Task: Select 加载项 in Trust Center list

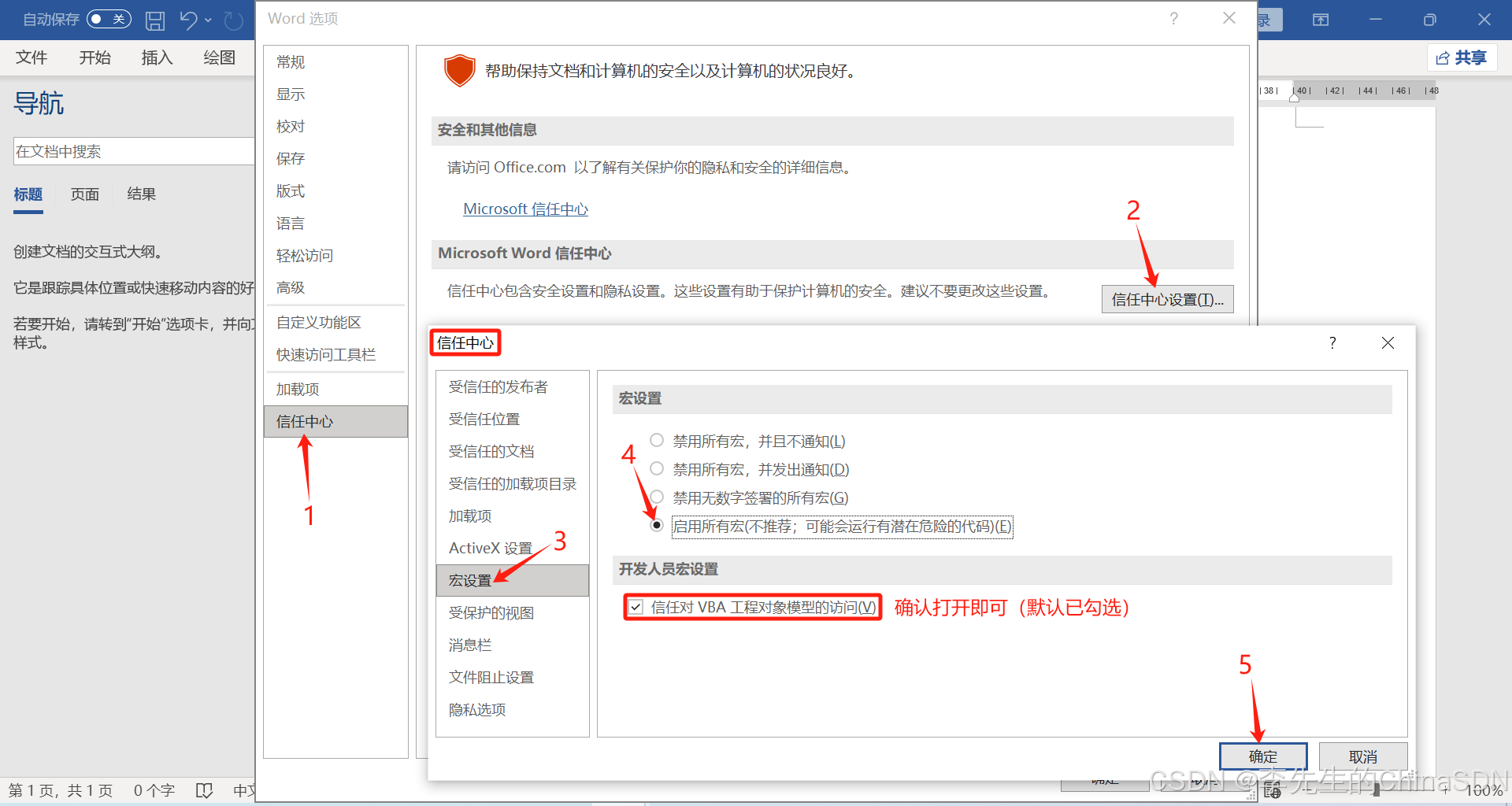Action: tap(512, 516)
